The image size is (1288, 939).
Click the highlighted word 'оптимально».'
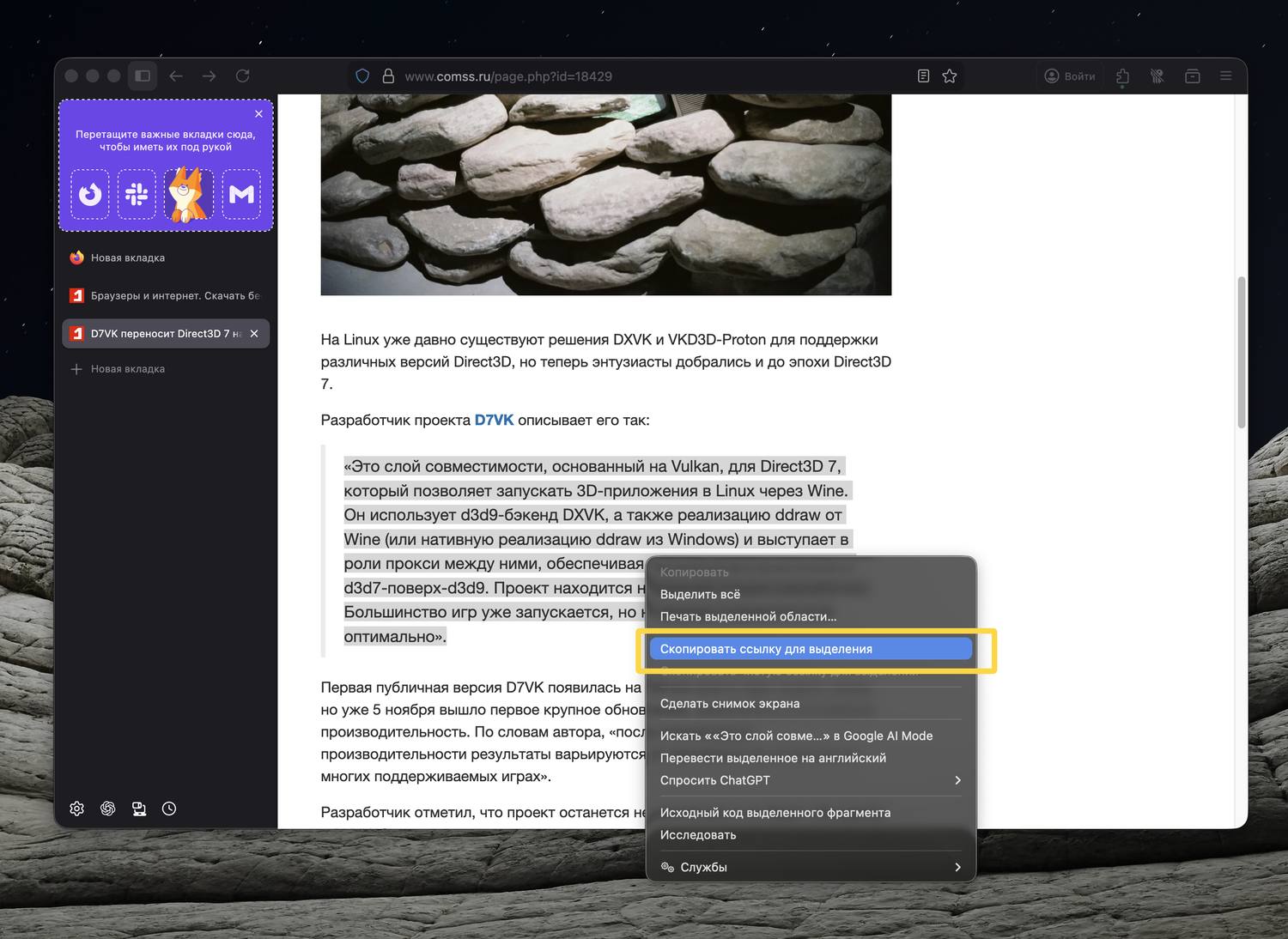(395, 636)
